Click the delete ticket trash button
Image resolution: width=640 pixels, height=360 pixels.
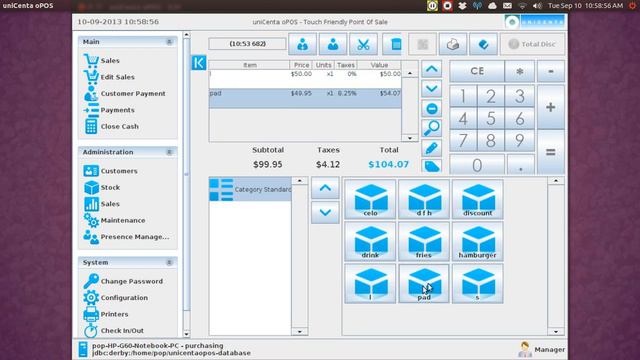click(393, 44)
